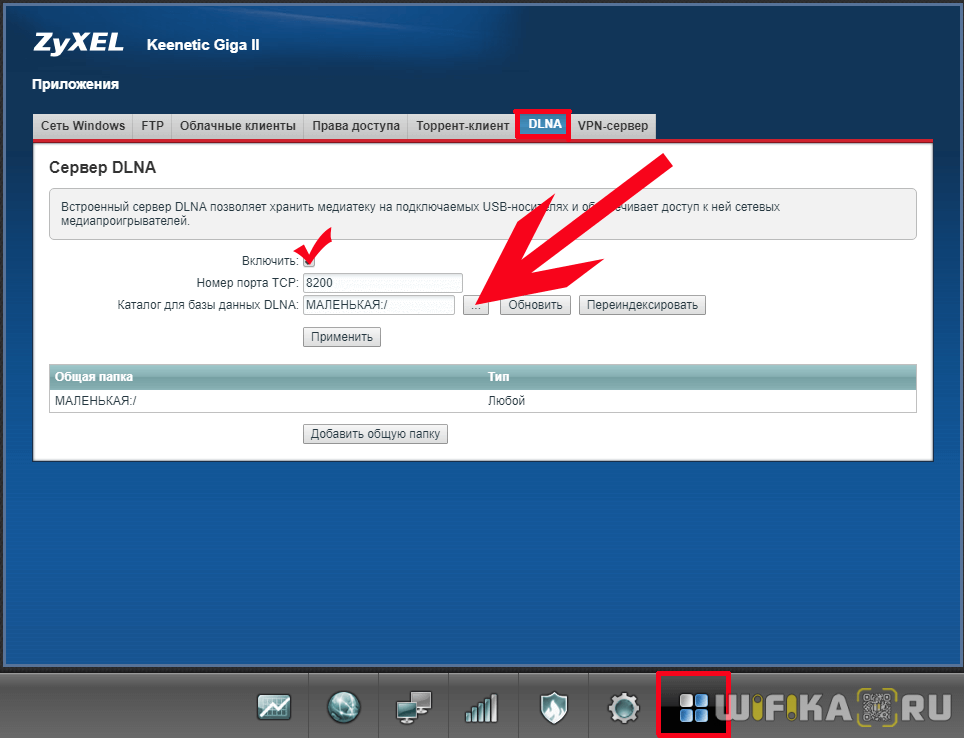Click the Обновить button
This screenshot has height=738, width=964.
coord(535,305)
